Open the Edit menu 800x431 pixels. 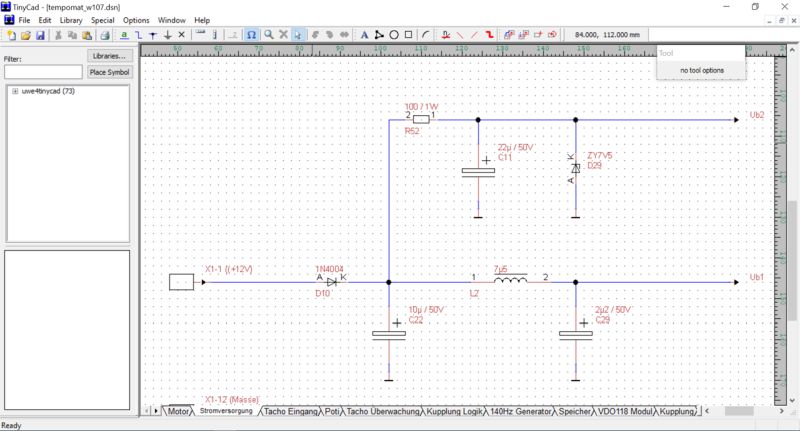click(45, 20)
